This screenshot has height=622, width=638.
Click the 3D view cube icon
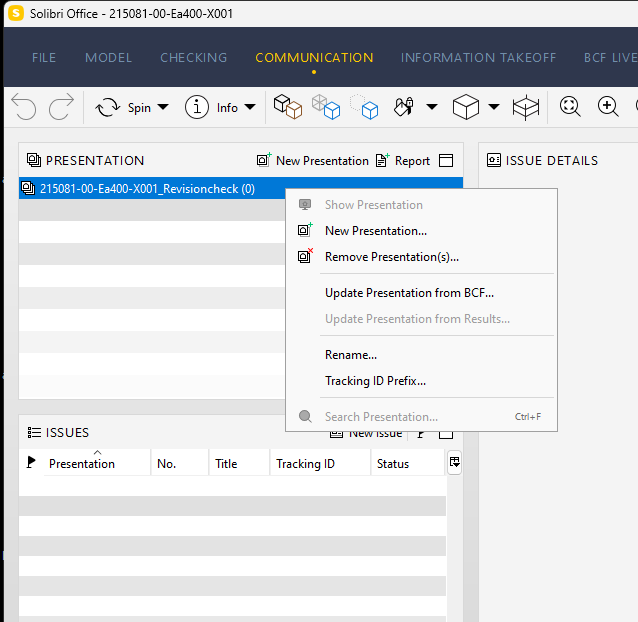click(x=466, y=107)
